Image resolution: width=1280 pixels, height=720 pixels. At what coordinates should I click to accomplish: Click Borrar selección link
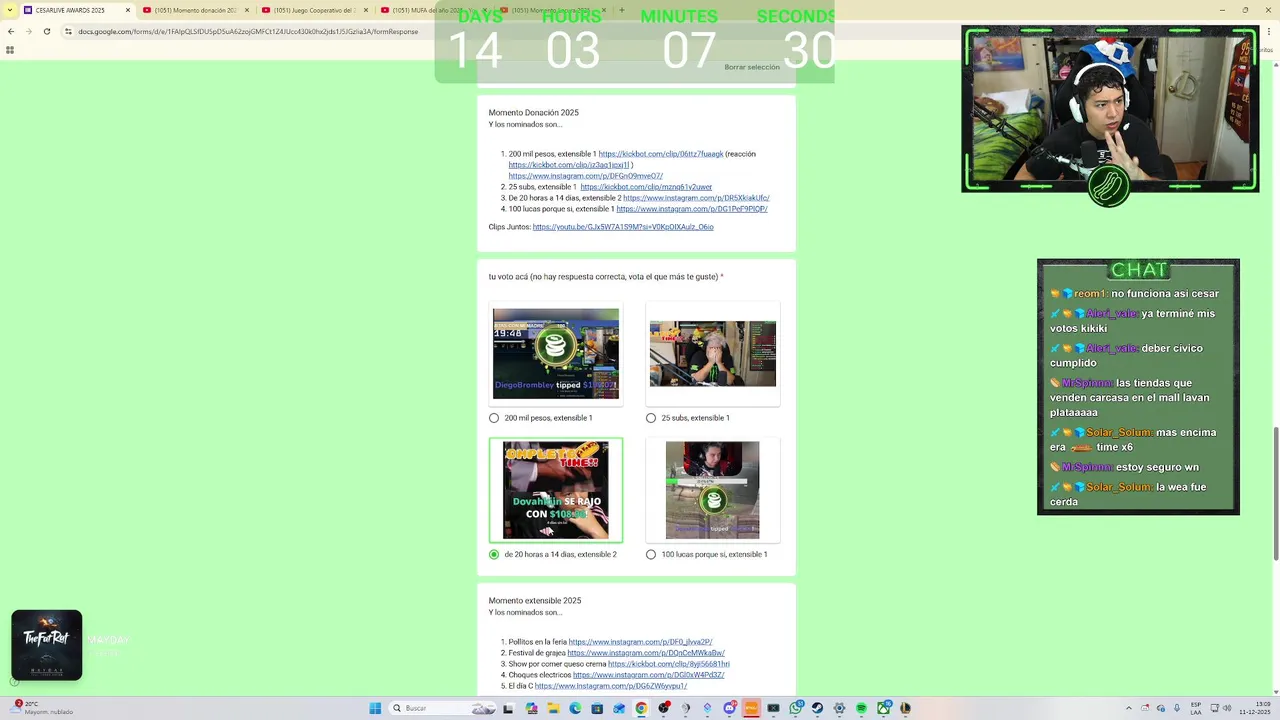752,67
